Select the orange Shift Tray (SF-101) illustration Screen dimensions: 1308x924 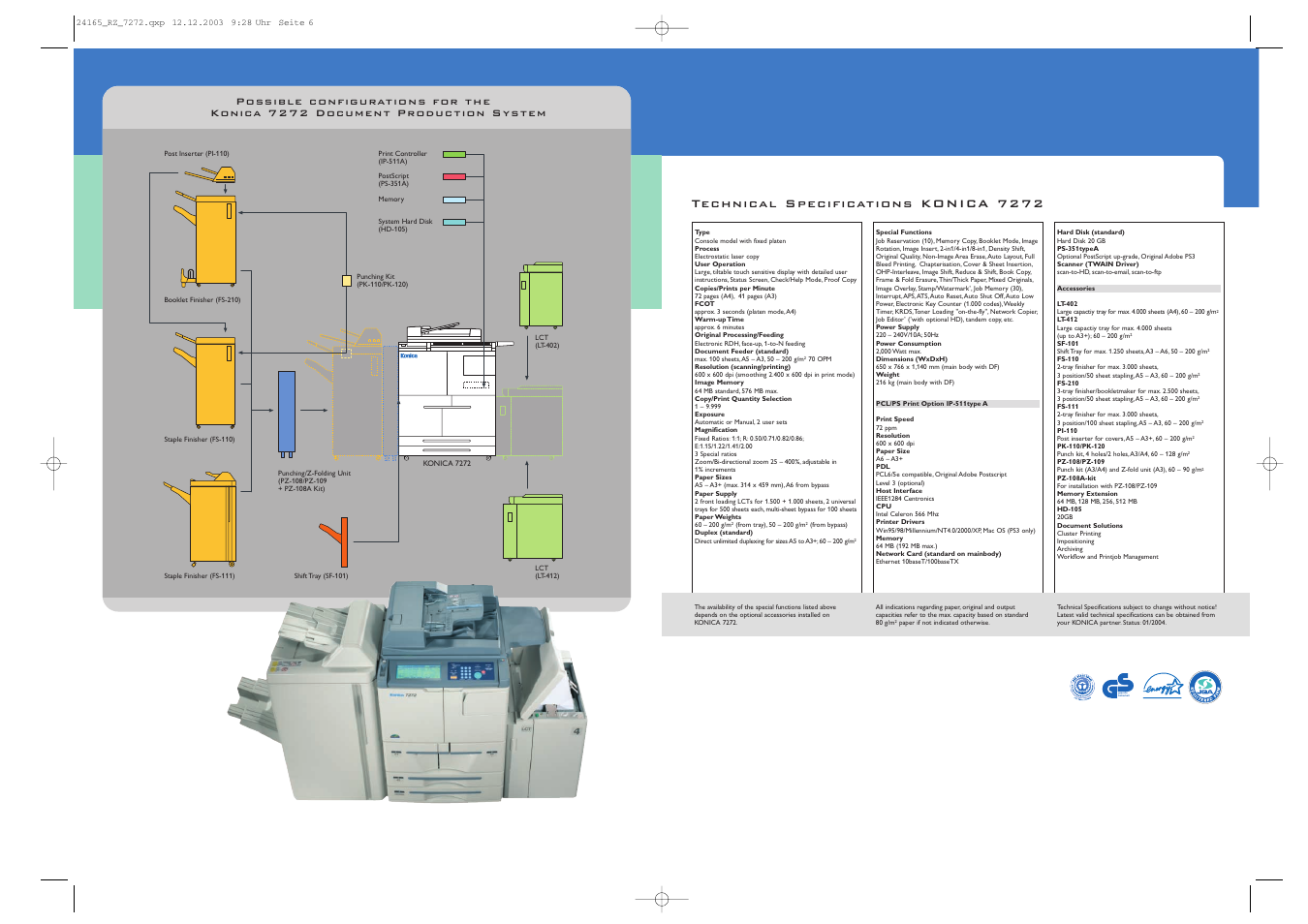click(x=335, y=542)
